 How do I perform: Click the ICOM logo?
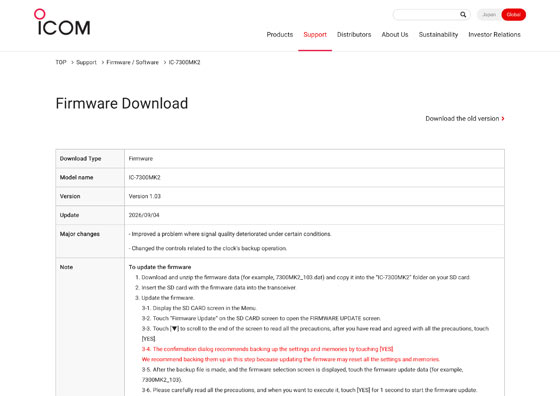click(x=62, y=22)
